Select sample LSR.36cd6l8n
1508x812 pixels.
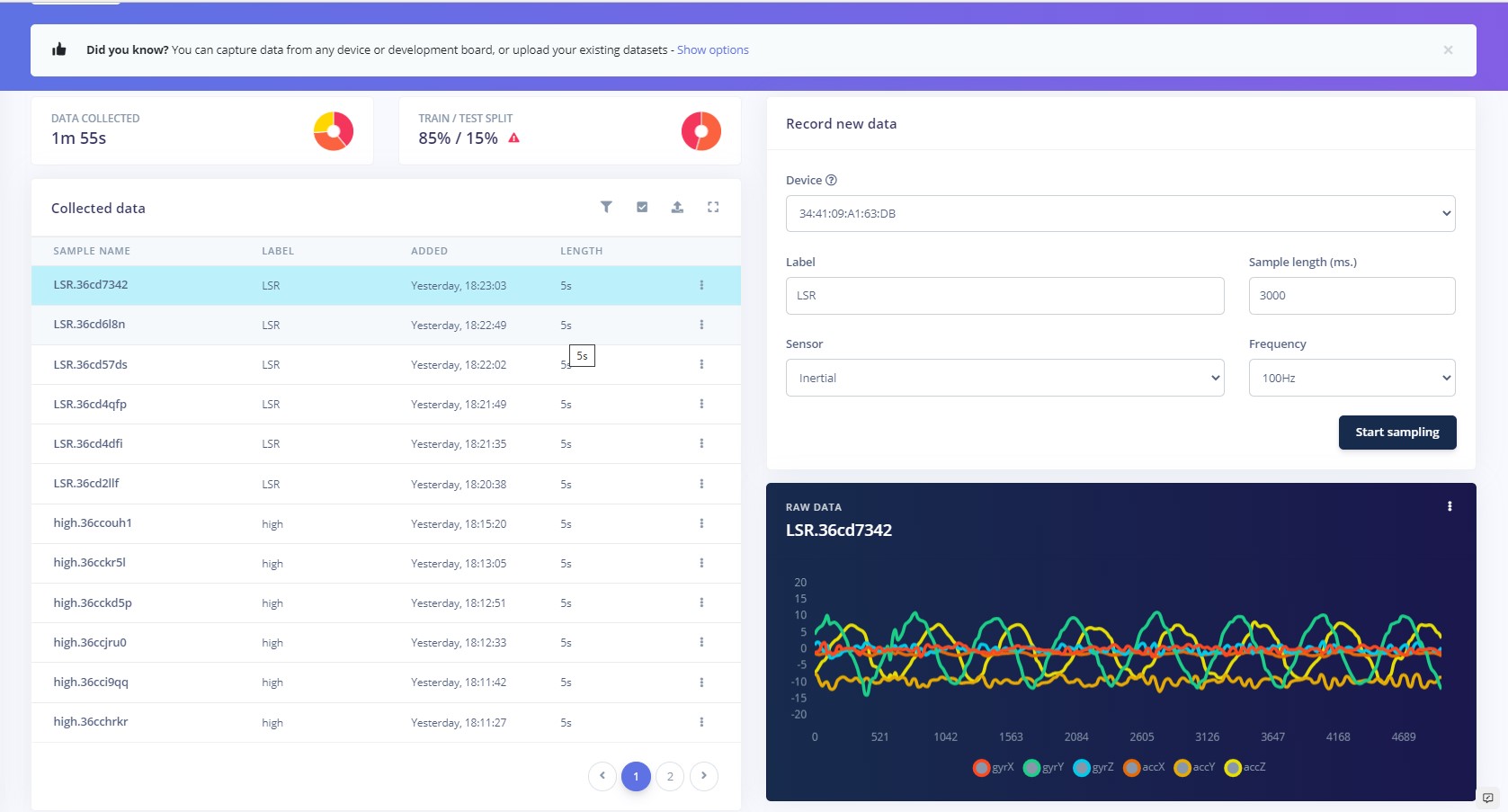click(386, 325)
